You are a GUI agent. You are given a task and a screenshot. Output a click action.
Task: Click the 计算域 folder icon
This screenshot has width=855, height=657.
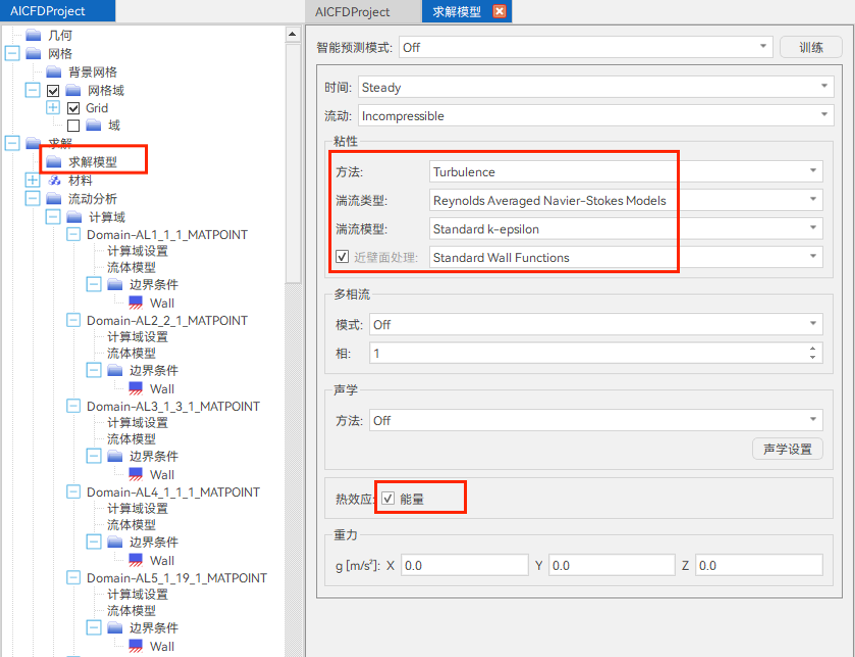coord(74,217)
